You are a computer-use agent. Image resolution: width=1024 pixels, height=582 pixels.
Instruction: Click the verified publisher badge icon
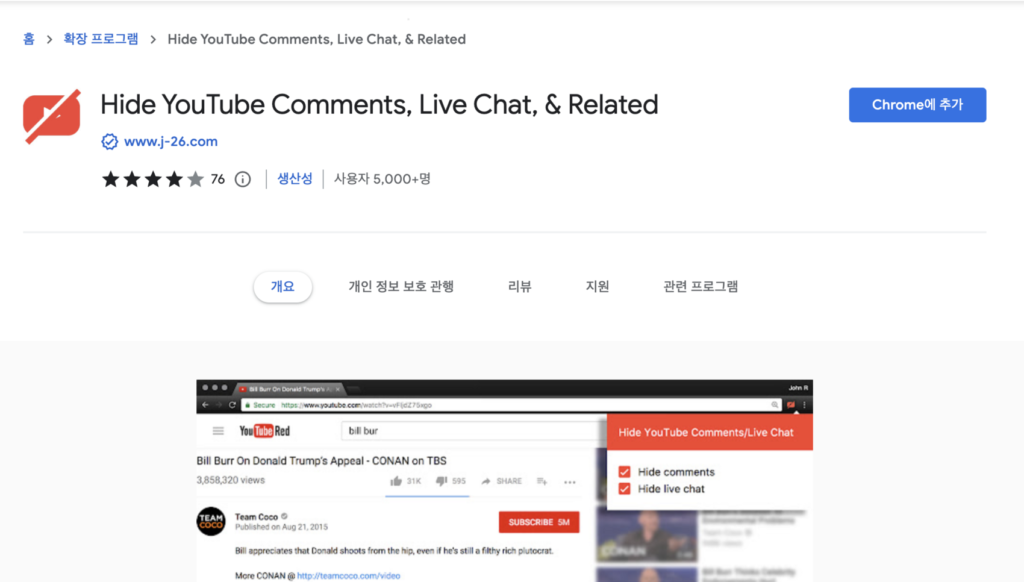(x=110, y=141)
